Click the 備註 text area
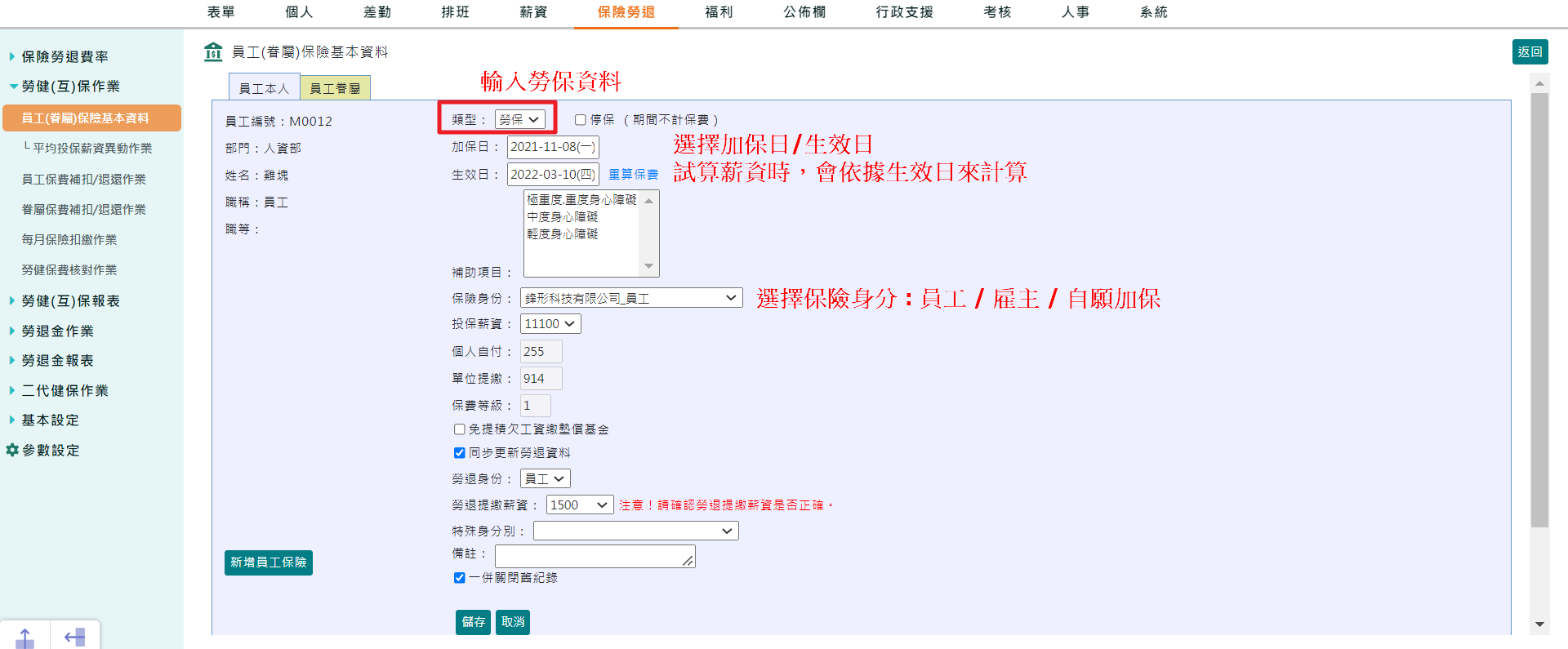1568x649 pixels. (595, 556)
